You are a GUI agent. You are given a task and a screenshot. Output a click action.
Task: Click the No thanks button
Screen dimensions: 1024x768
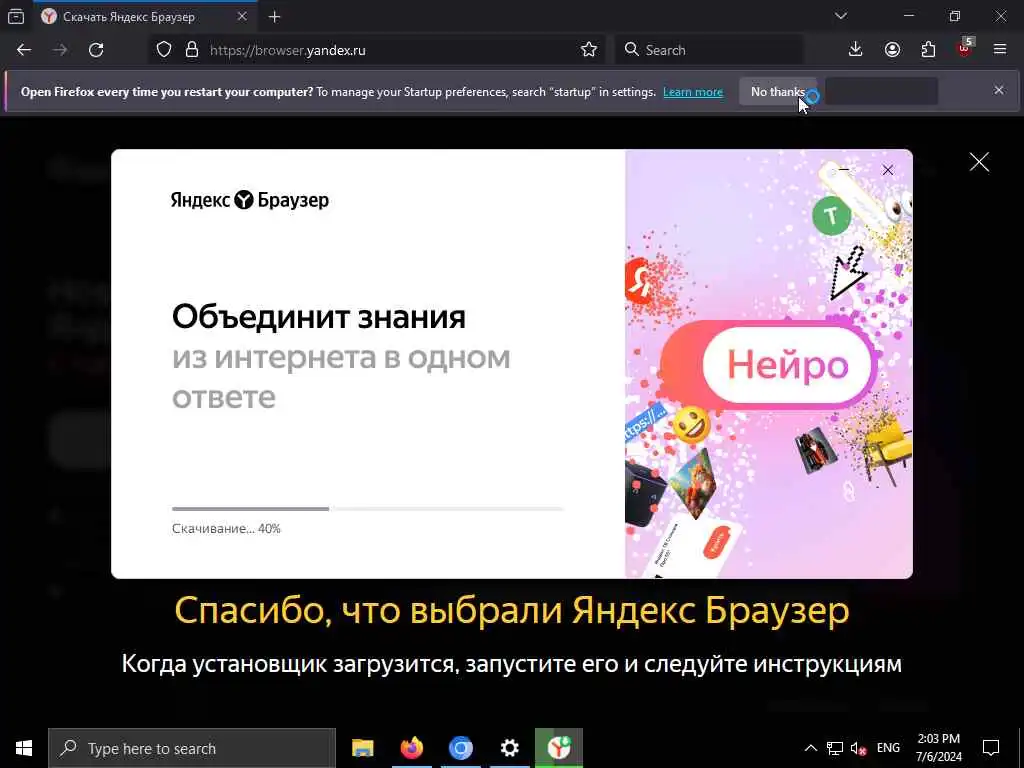(777, 91)
